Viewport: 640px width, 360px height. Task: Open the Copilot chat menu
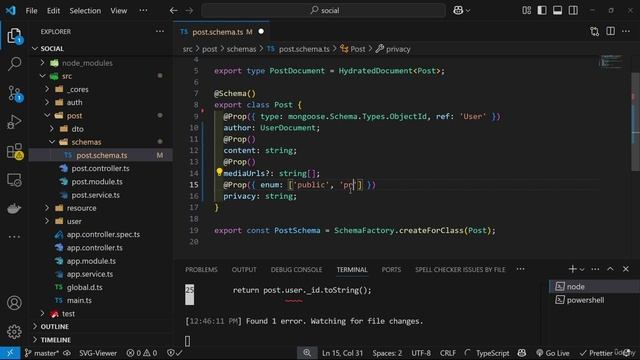[462, 11]
